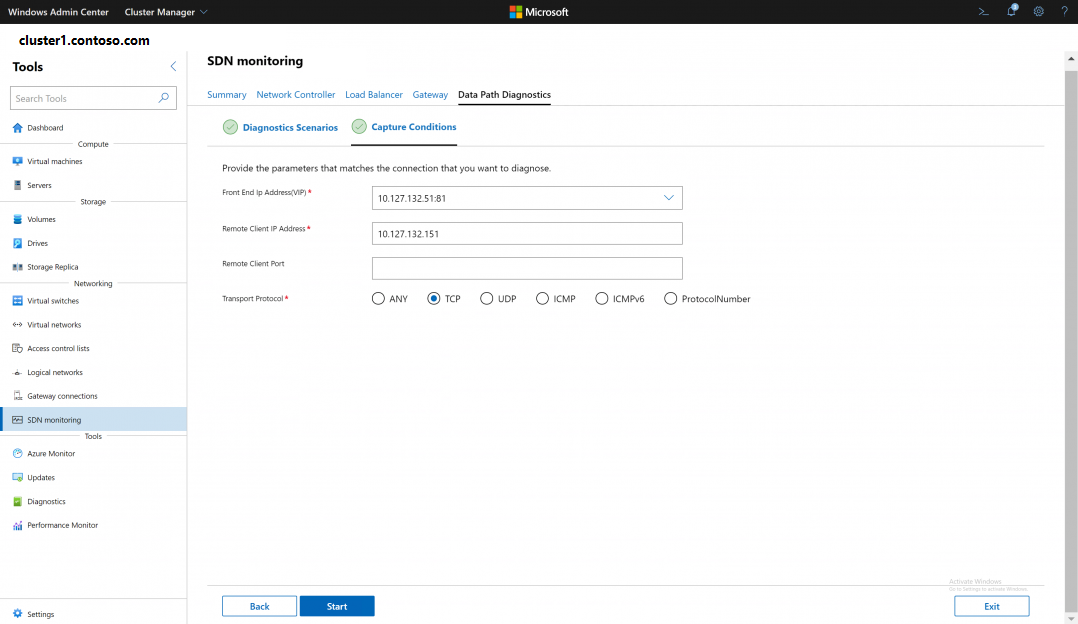The image size is (1078, 624).
Task: Switch to the Summary tab
Action: coord(227,95)
